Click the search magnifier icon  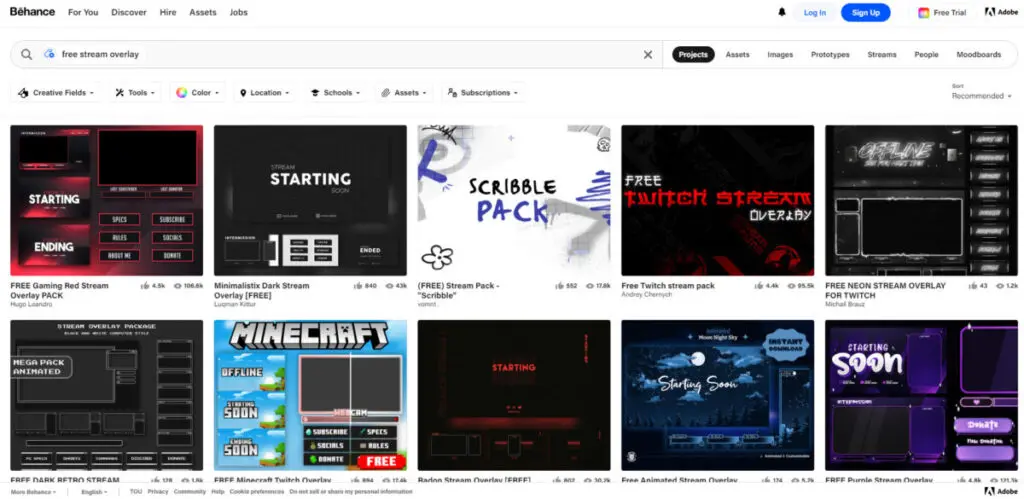tap(26, 55)
